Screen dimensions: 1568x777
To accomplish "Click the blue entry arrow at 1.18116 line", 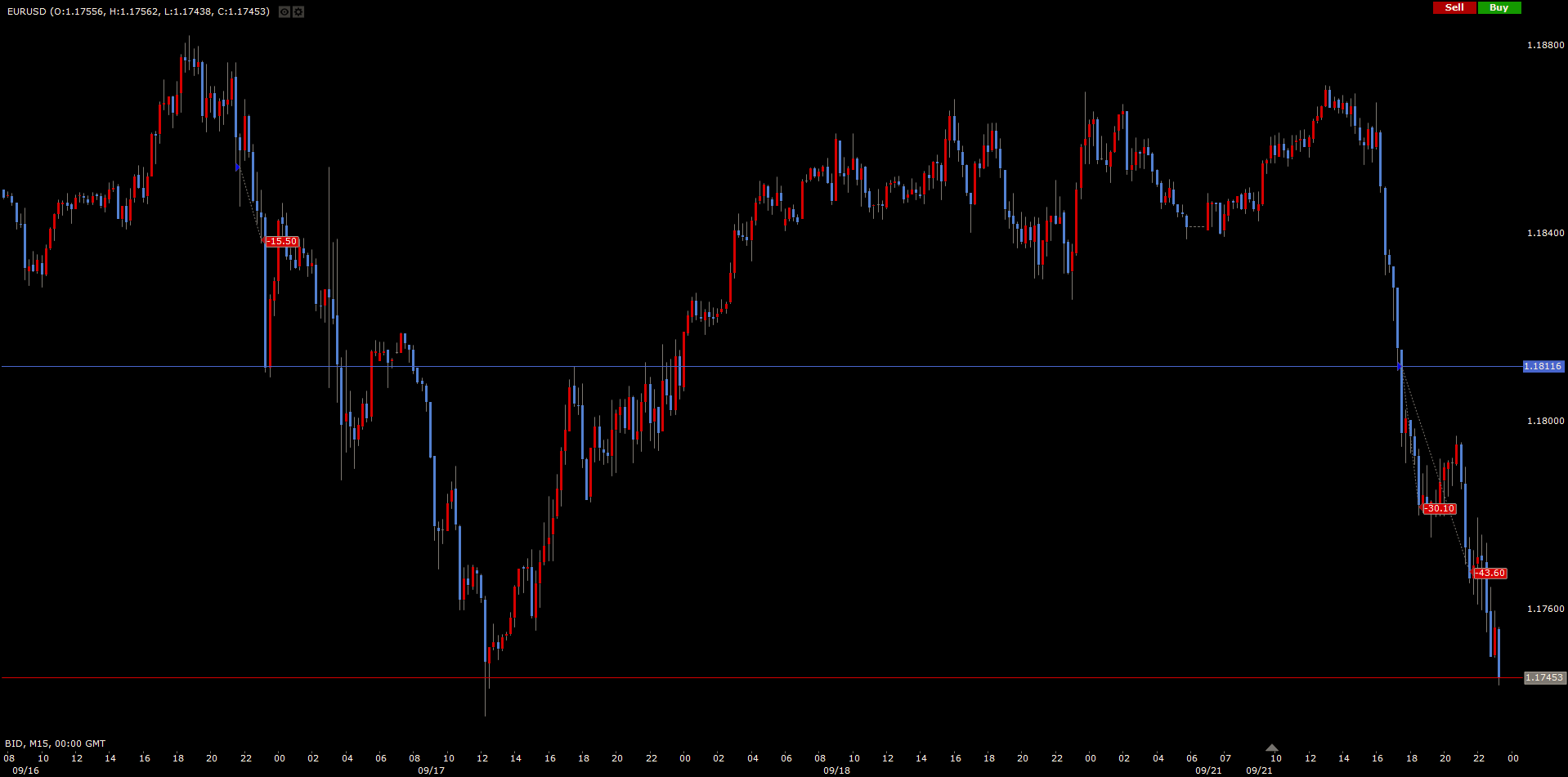I will tap(1400, 367).
